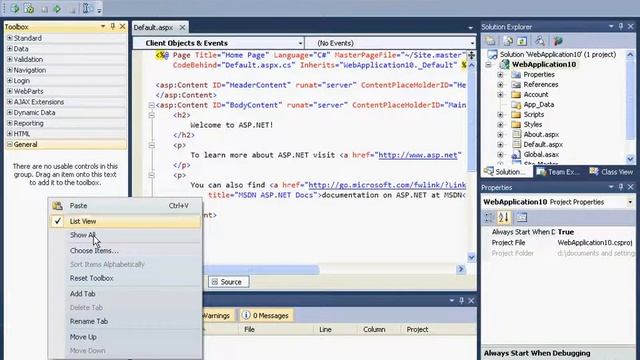Screen dimensions: 640x360
Task: Sort error list by File column
Action: coord(276,329)
